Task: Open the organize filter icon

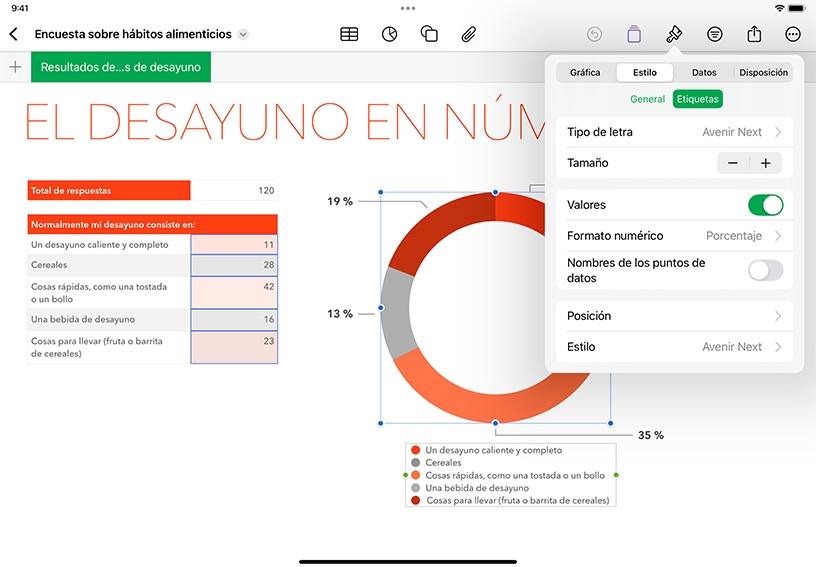Action: click(x=715, y=34)
